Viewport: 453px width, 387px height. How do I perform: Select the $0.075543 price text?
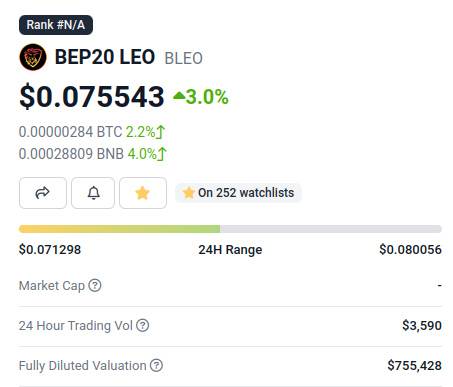[x=92, y=97]
